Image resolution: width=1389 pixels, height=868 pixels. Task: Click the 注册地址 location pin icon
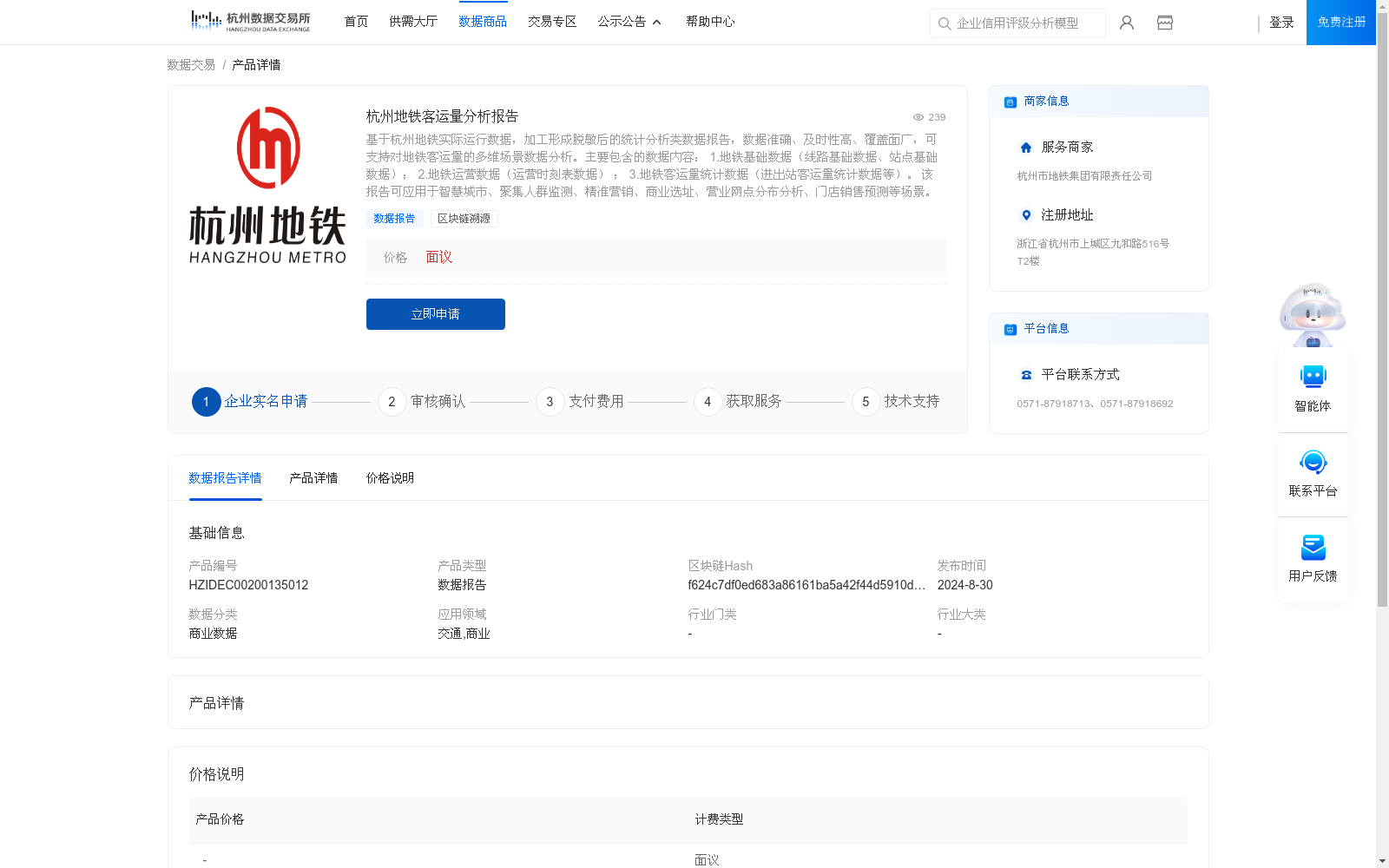click(x=1026, y=215)
